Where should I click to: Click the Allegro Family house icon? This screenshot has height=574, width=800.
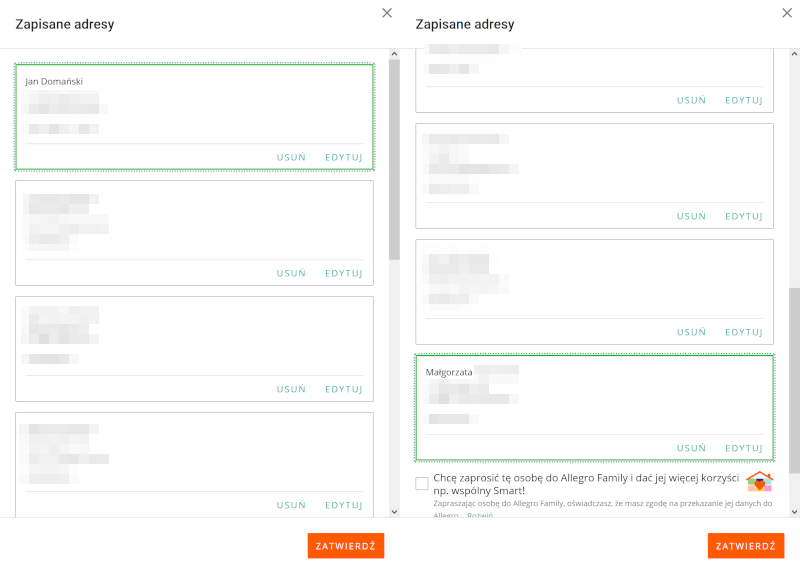point(760,482)
